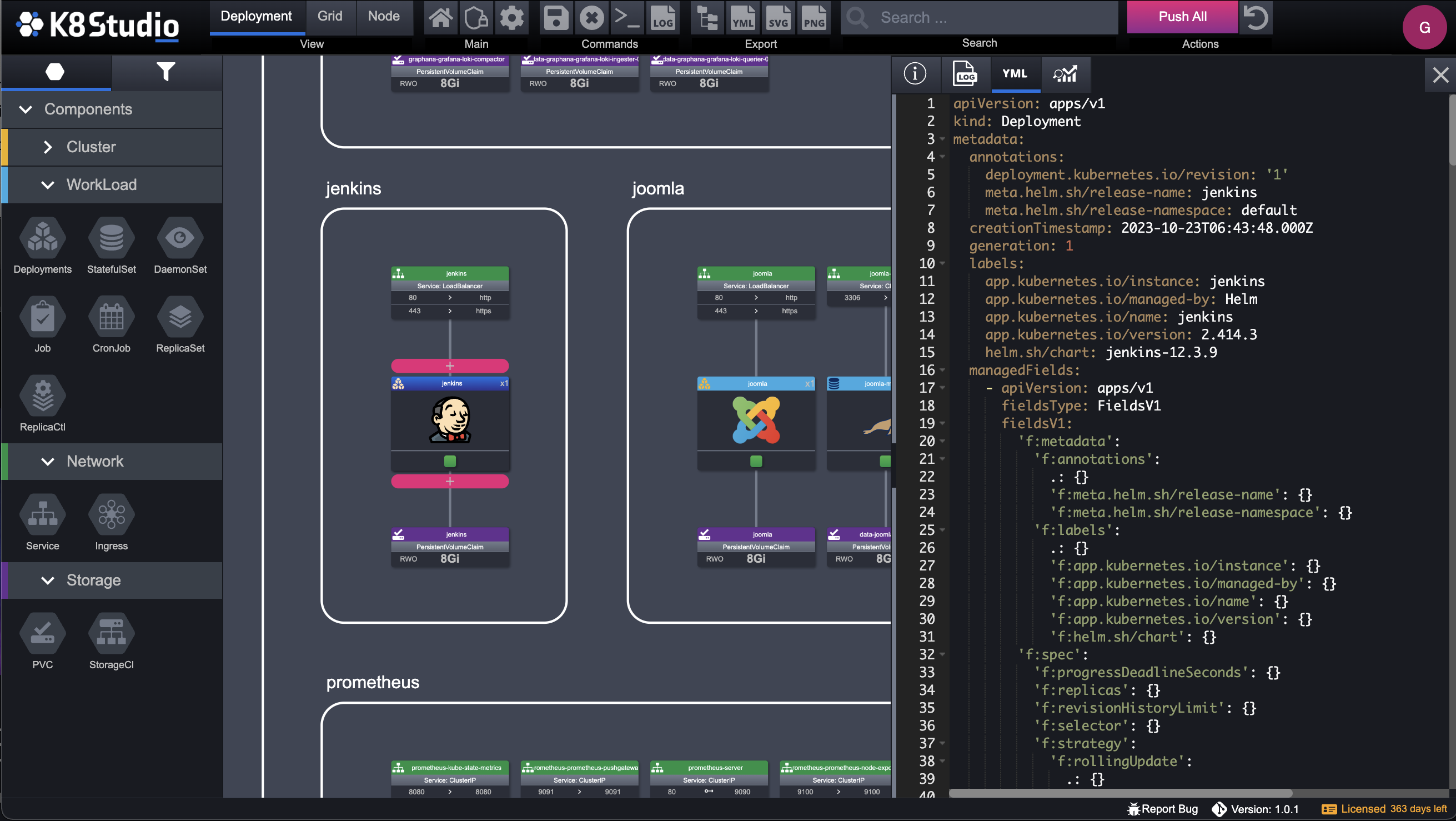The image size is (1456, 821).
Task: Open the metrics chart tab in detail panel
Action: click(1065, 73)
